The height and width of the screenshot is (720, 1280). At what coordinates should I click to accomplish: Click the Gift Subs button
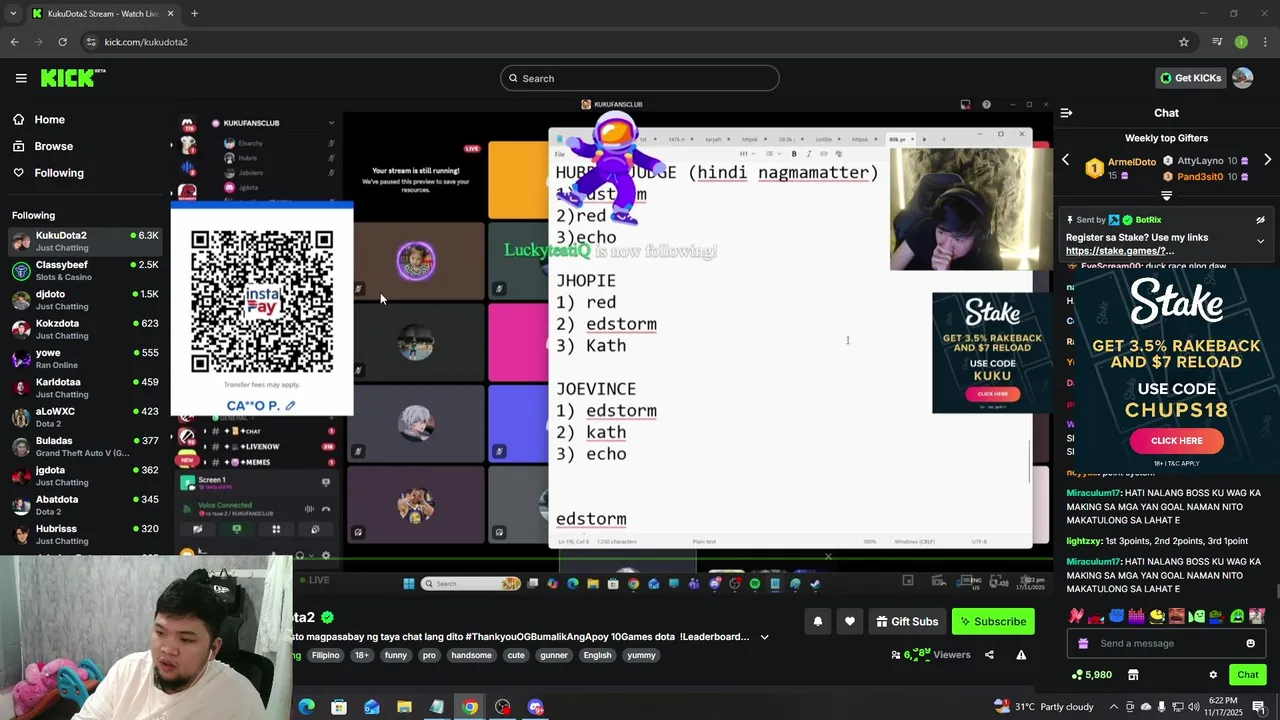pos(906,621)
